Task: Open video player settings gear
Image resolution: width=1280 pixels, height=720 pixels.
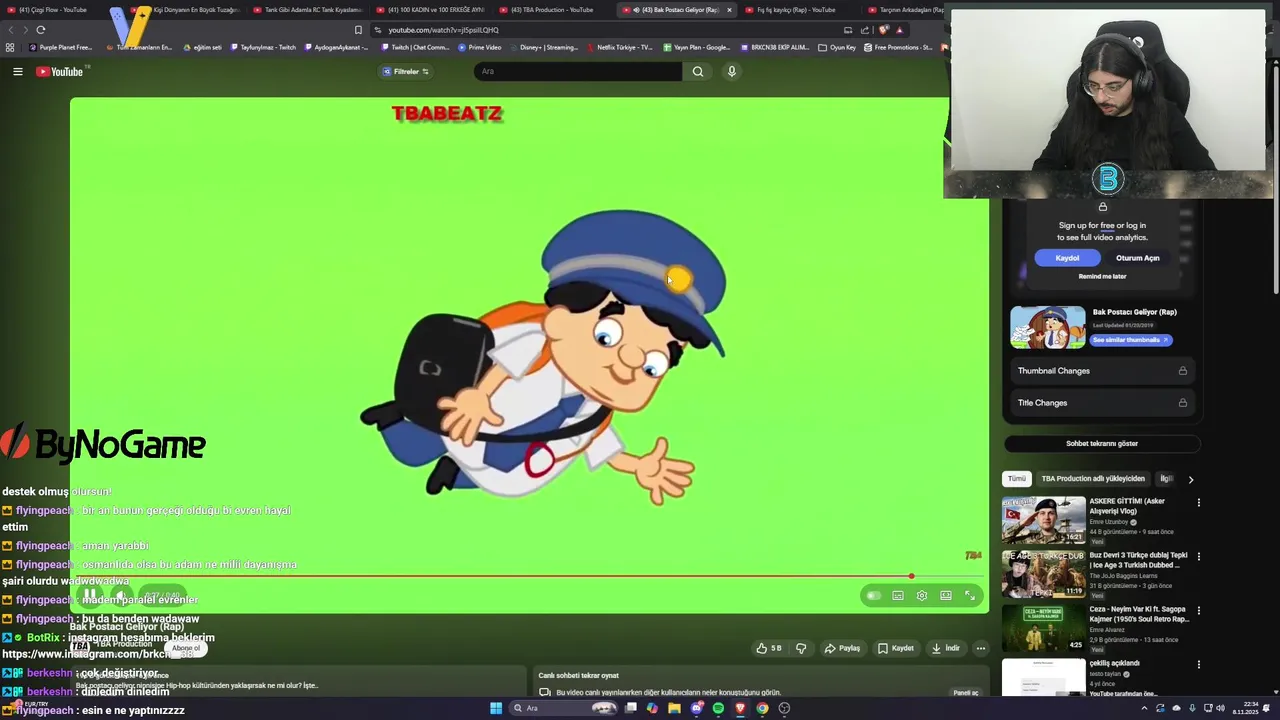Action: pyautogui.click(x=922, y=596)
